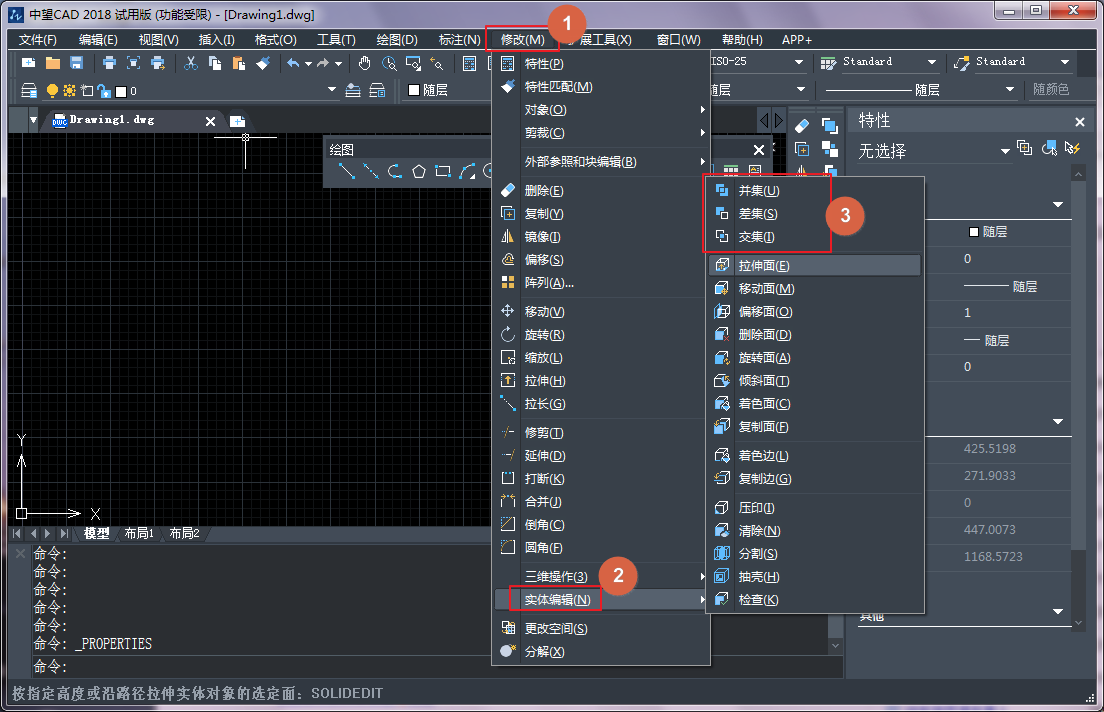Toggle the layer lock padlock icon
1104x712 pixels.
103,90
